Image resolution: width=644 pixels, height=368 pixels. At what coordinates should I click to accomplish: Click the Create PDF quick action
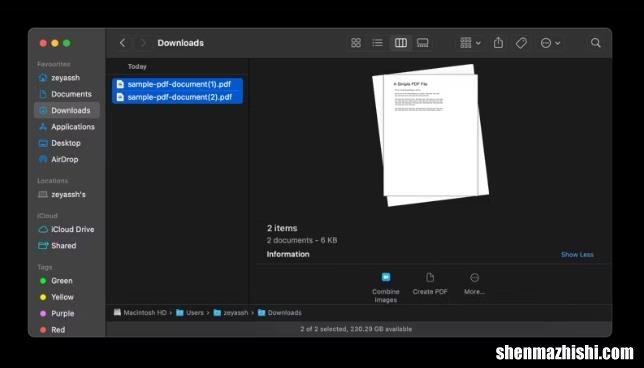coord(430,284)
